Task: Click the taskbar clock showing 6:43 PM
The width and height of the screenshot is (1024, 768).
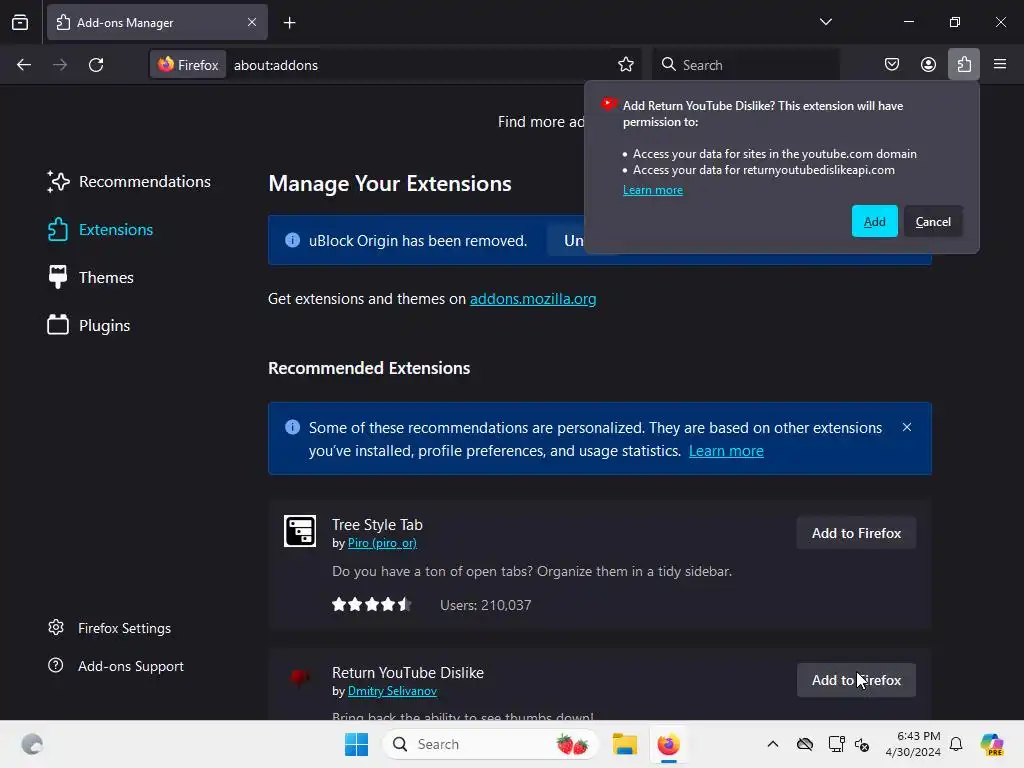Action: (x=913, y=744)
